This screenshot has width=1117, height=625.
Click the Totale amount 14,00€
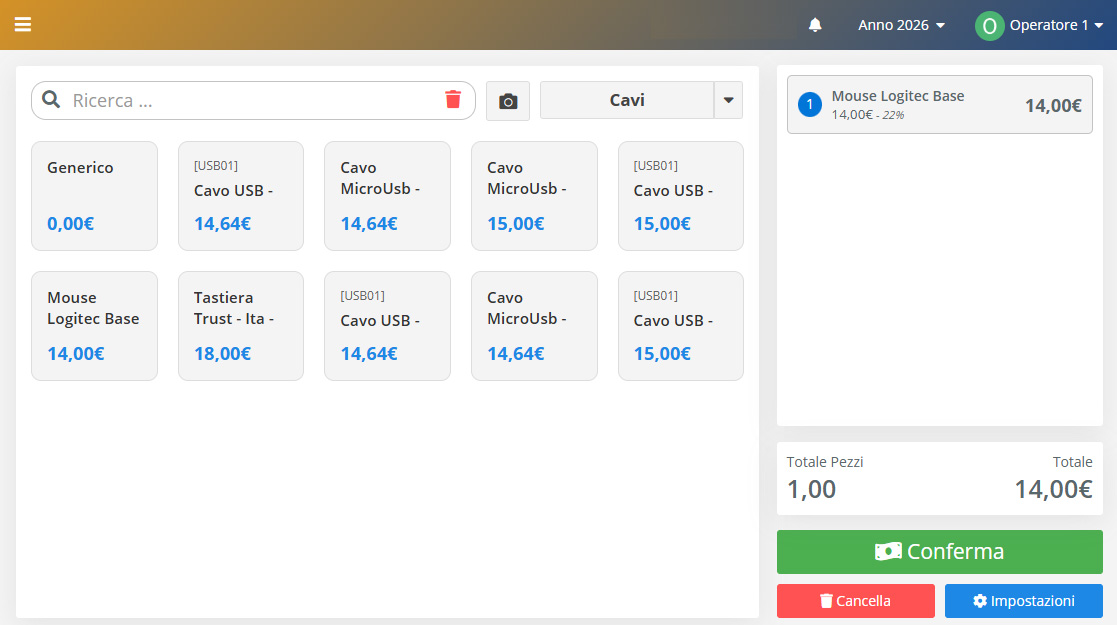pos(1054,490)
